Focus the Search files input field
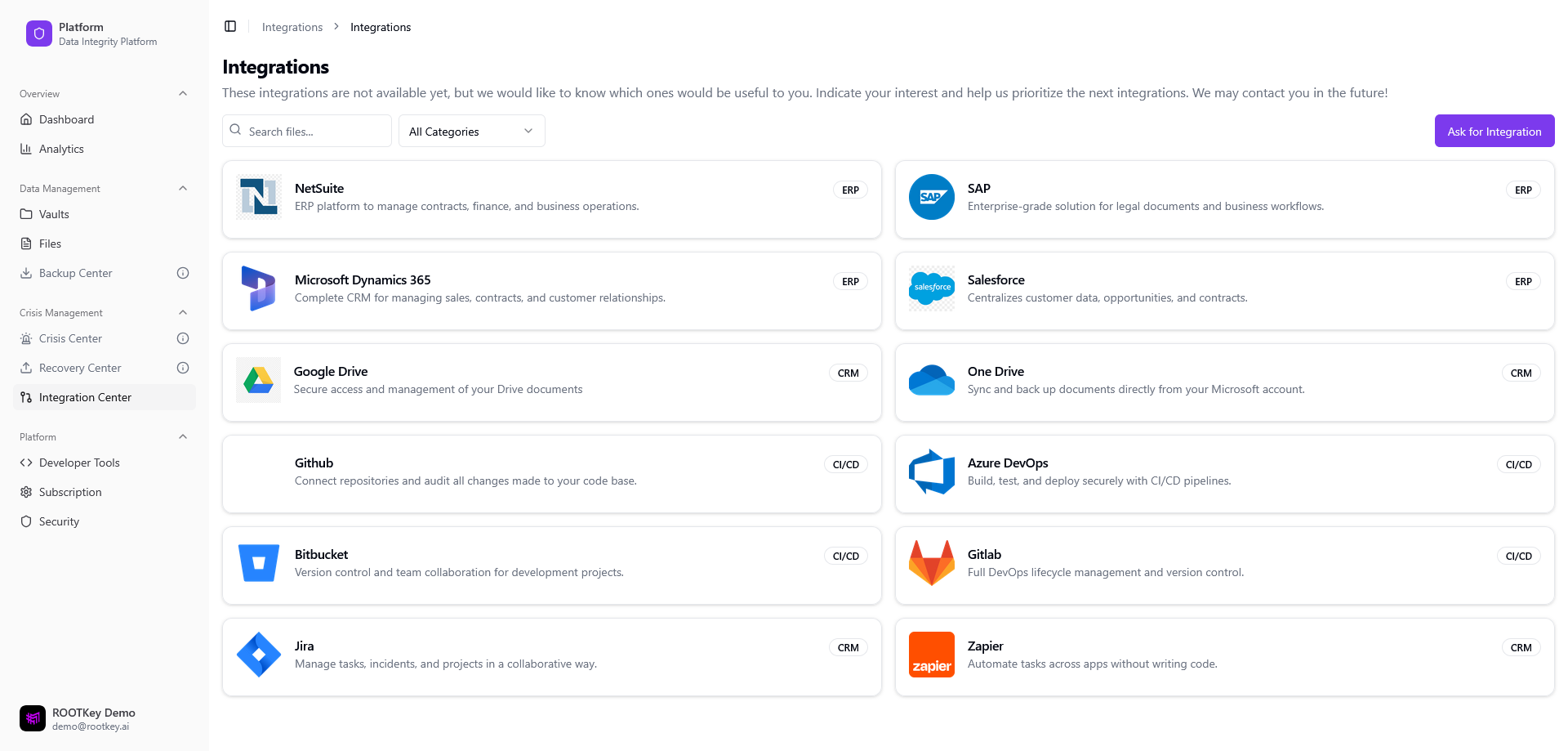1568x751 pixels. pyautogui.click(x=314, y=132)
